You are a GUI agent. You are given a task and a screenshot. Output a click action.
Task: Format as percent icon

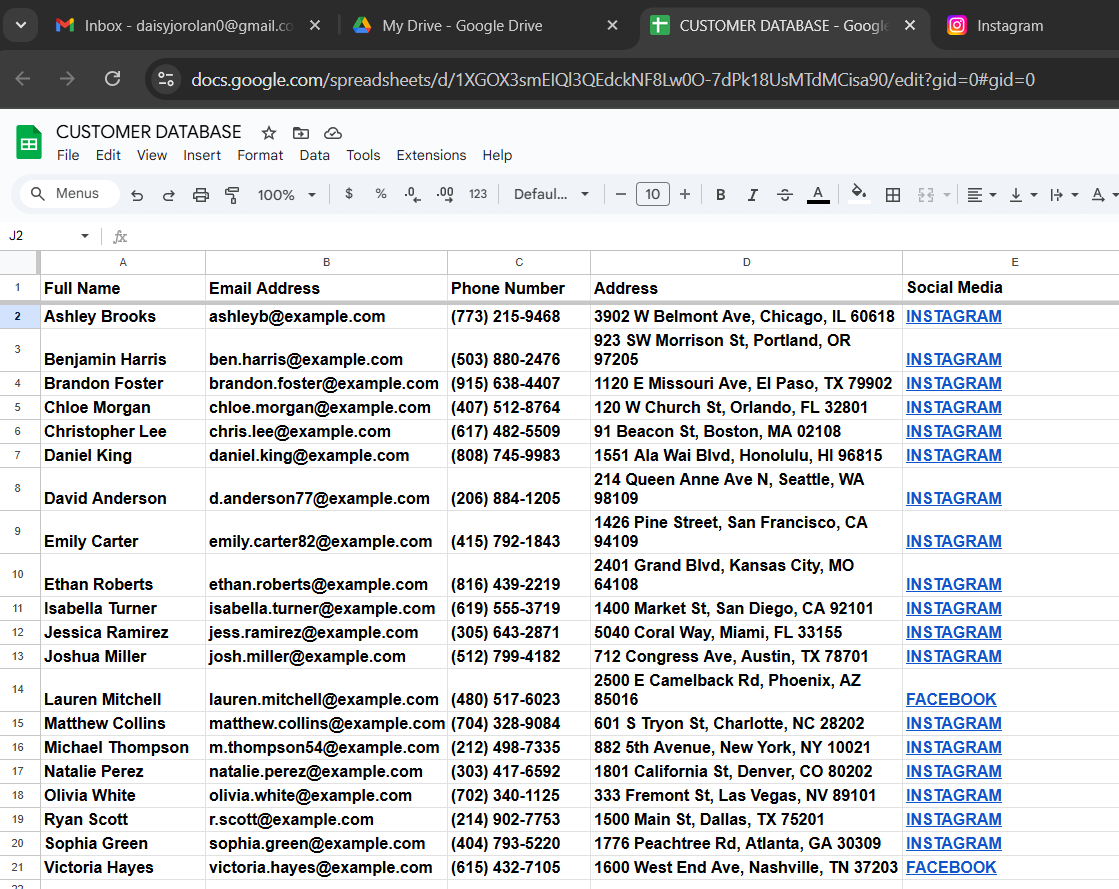coord(381,193)
